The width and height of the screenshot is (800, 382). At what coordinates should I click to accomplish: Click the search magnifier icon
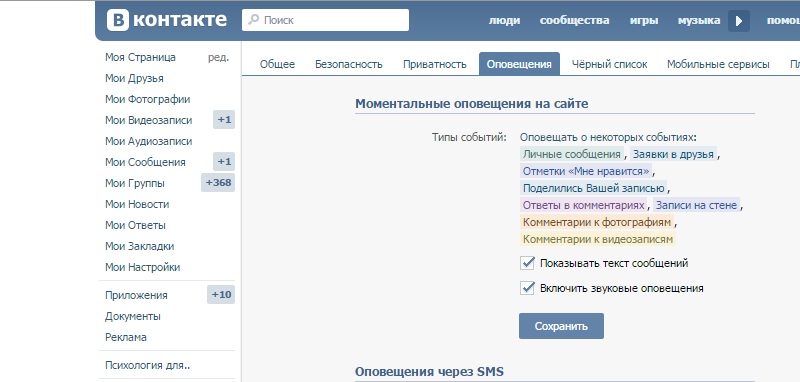coord(253,20)
